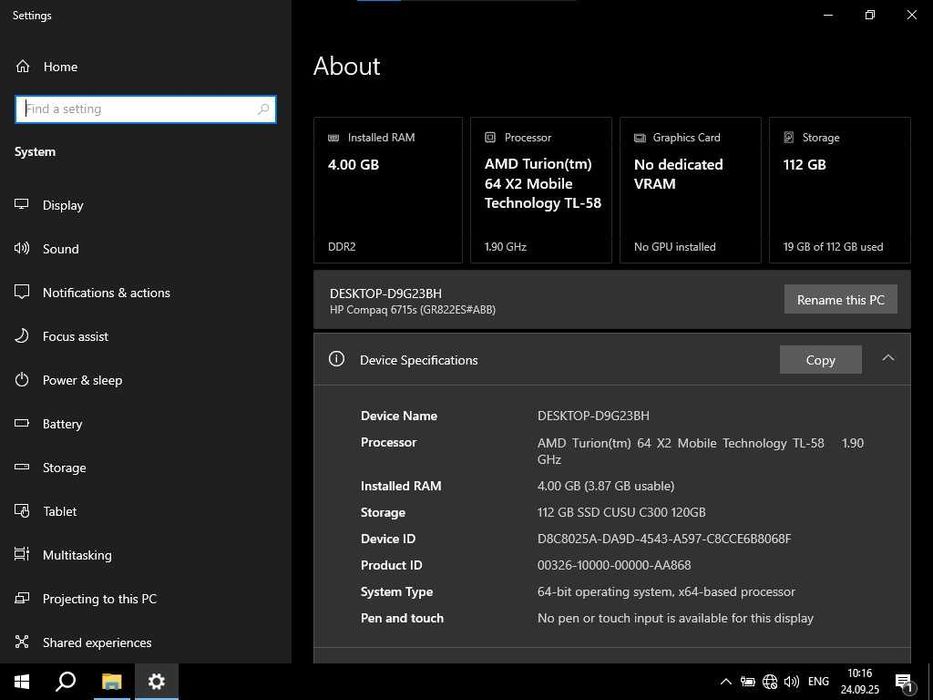Click the No dedicated VRAM card text

coord(678,174)
